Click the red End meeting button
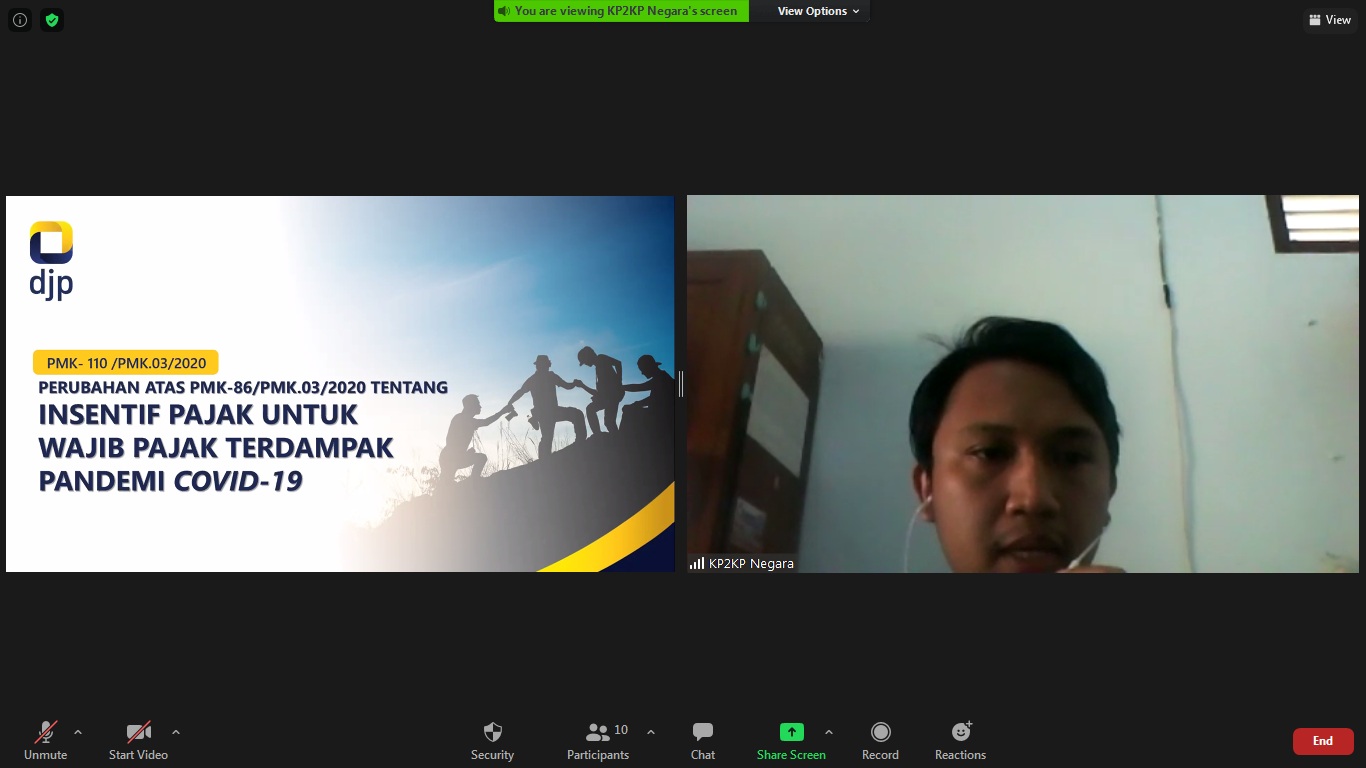 pos(1322,741)
